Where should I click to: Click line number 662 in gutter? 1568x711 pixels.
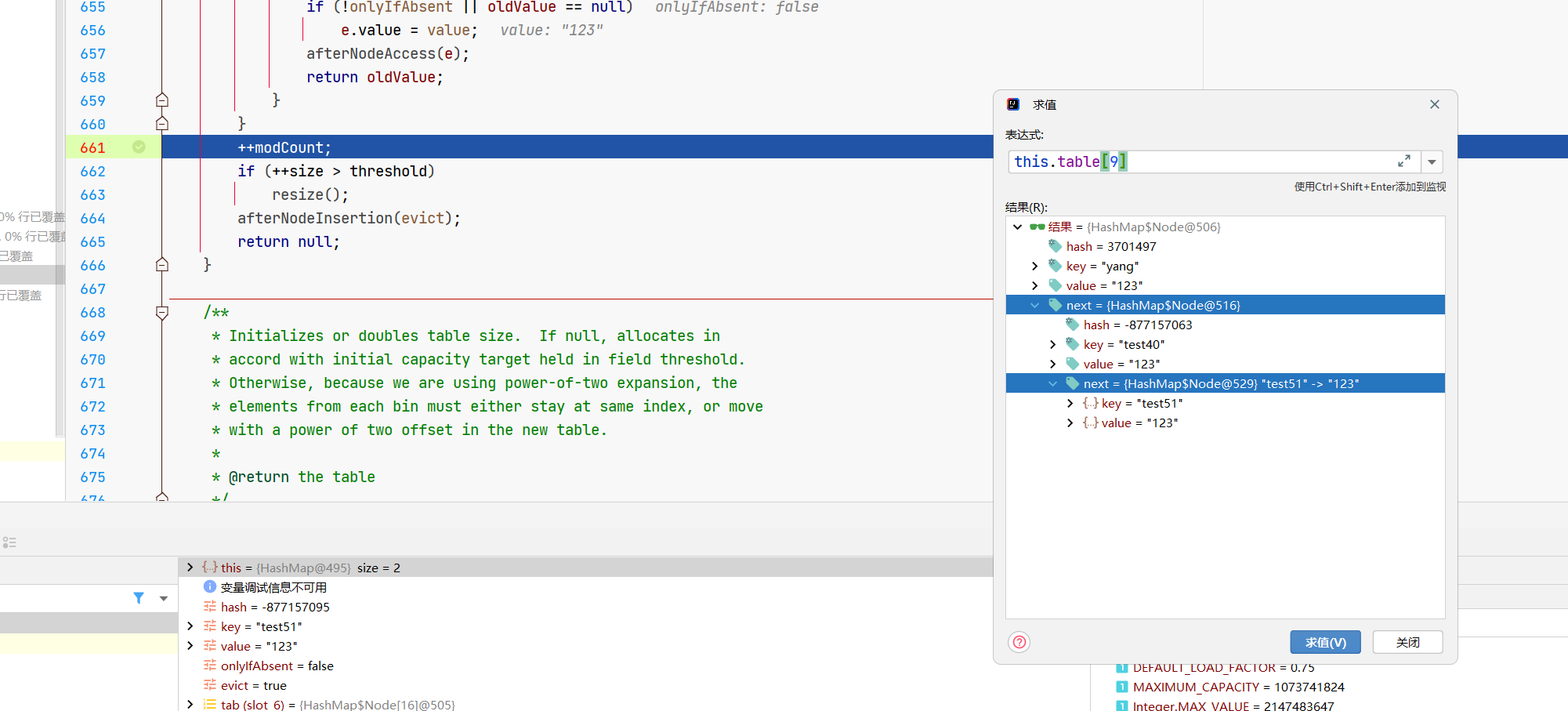pos(92,172)
